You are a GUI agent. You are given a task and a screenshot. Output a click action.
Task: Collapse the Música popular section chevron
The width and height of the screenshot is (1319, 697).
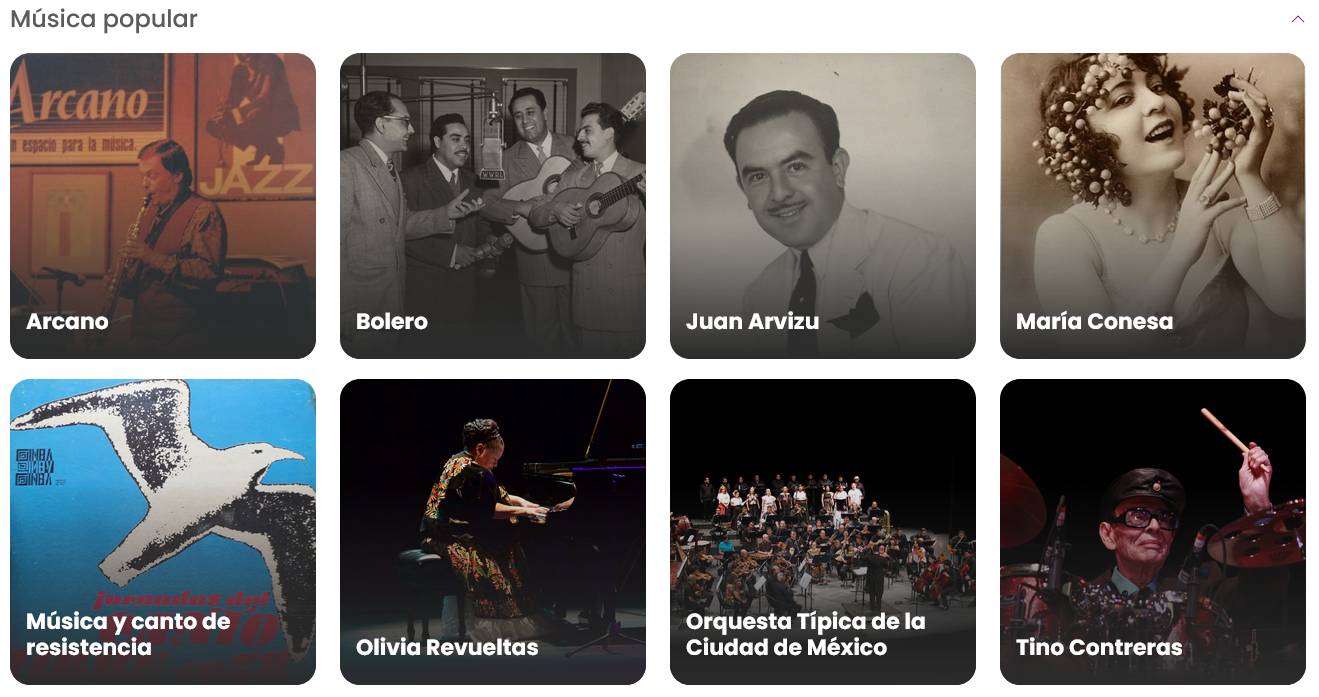pos(1297,19)
